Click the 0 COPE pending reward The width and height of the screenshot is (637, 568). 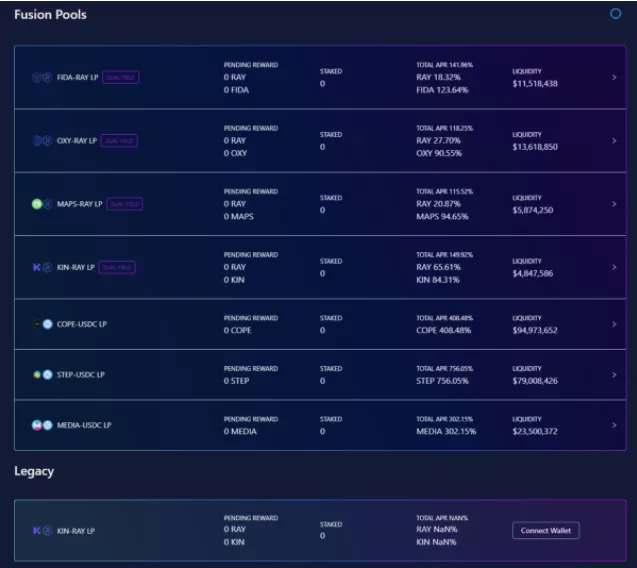(237, 330)
